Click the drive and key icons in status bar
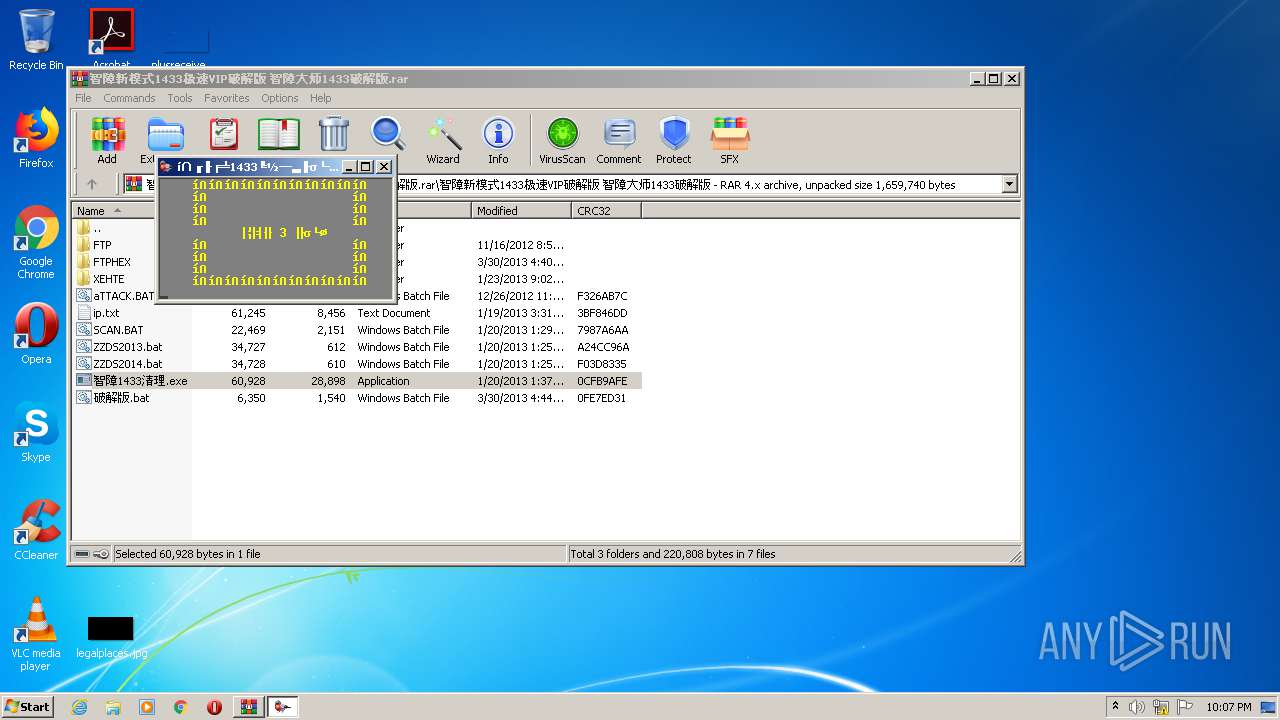Screen dimensions: 1280x720 92,554
